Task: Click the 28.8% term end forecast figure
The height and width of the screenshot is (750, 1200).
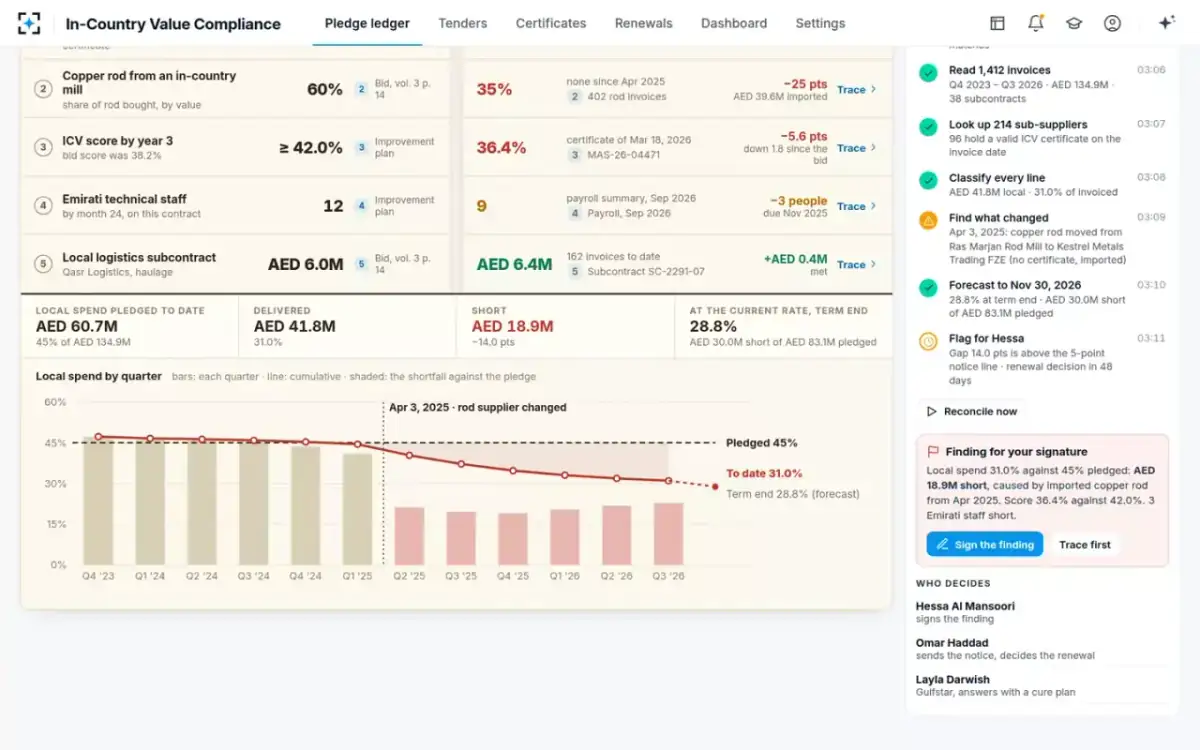Action: tap(713, 326)
